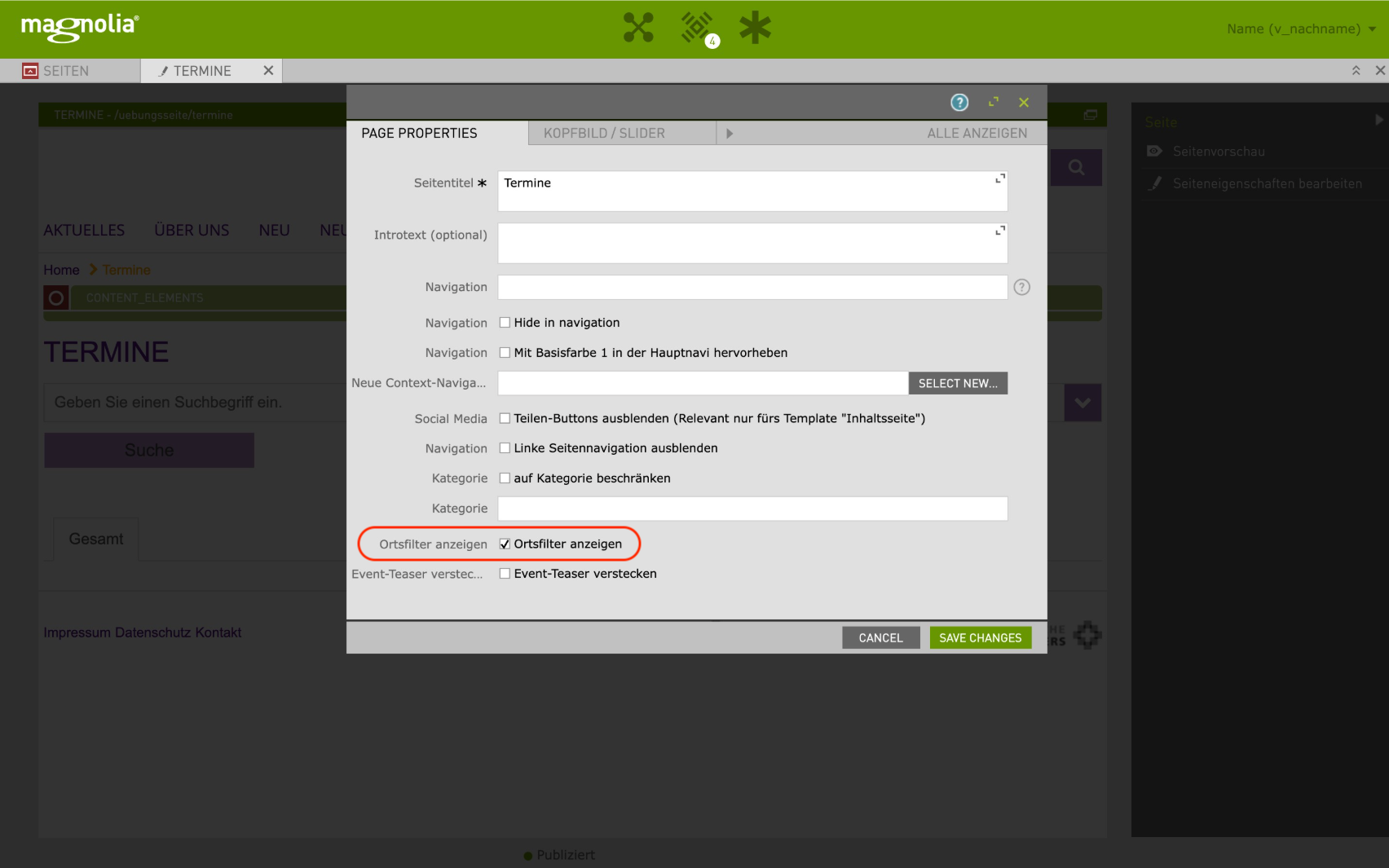Click the red CONTENT_ELEMENTS area icon
The width and height of the screenshot is (1389, 868).
click(x=56, y=298)
